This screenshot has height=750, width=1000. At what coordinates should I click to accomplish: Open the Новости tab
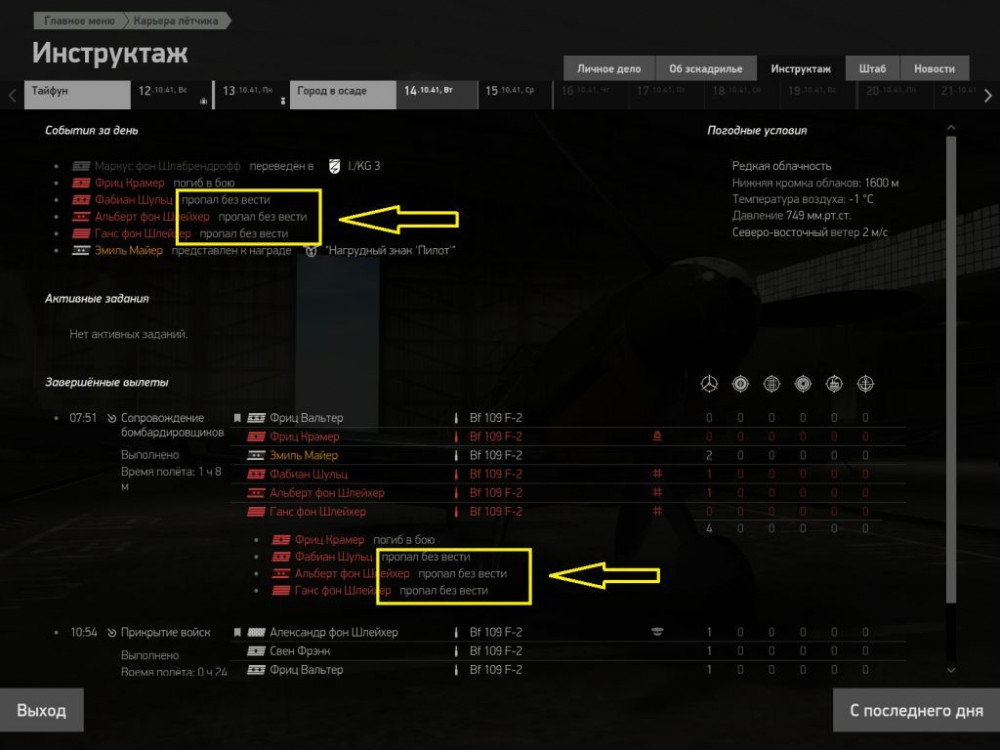coord(934,68)
